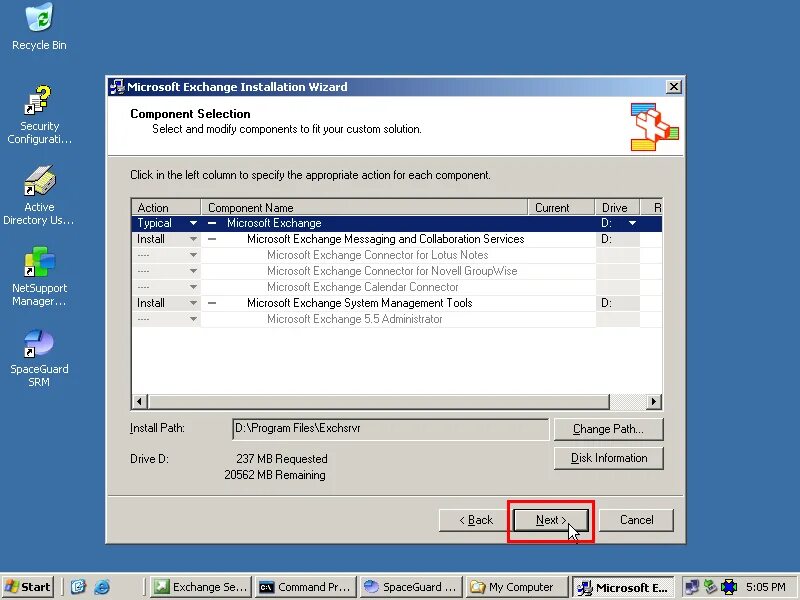Open Disk Information
This screenshot has height=600, width=800.
608,458
